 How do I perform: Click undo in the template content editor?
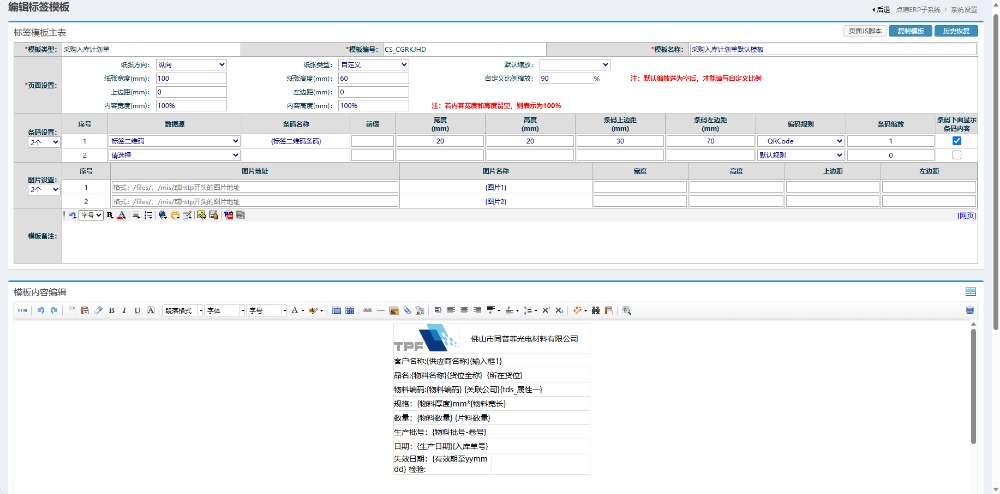40,310
